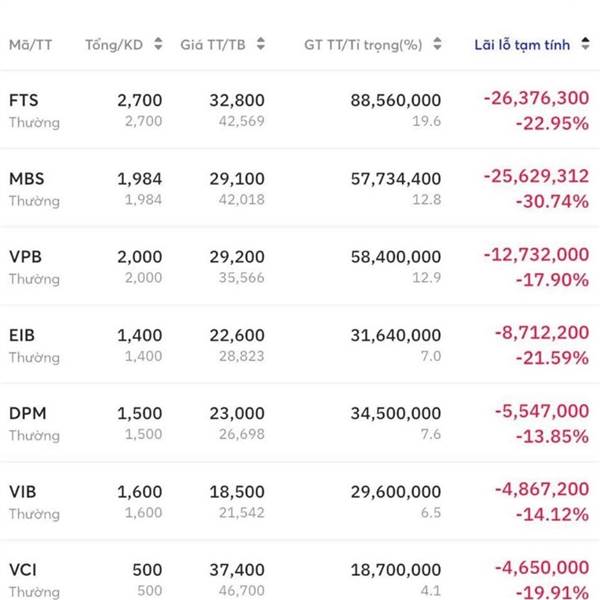This screenshot has width=600, height=600.
Task: Open the VPB stock ticker
Action: (25, 257)
